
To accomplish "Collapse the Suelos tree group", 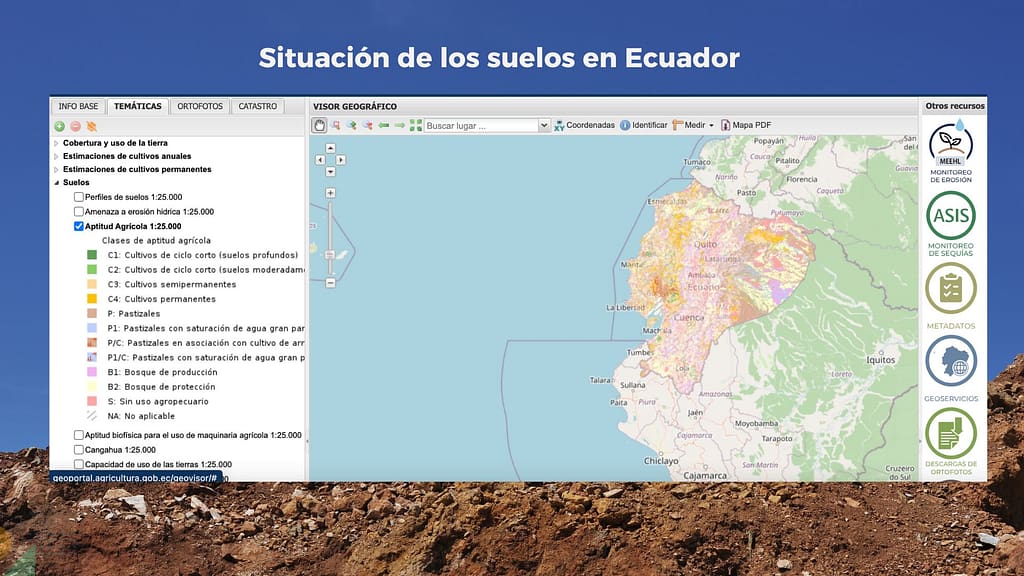I will [56, 183].
